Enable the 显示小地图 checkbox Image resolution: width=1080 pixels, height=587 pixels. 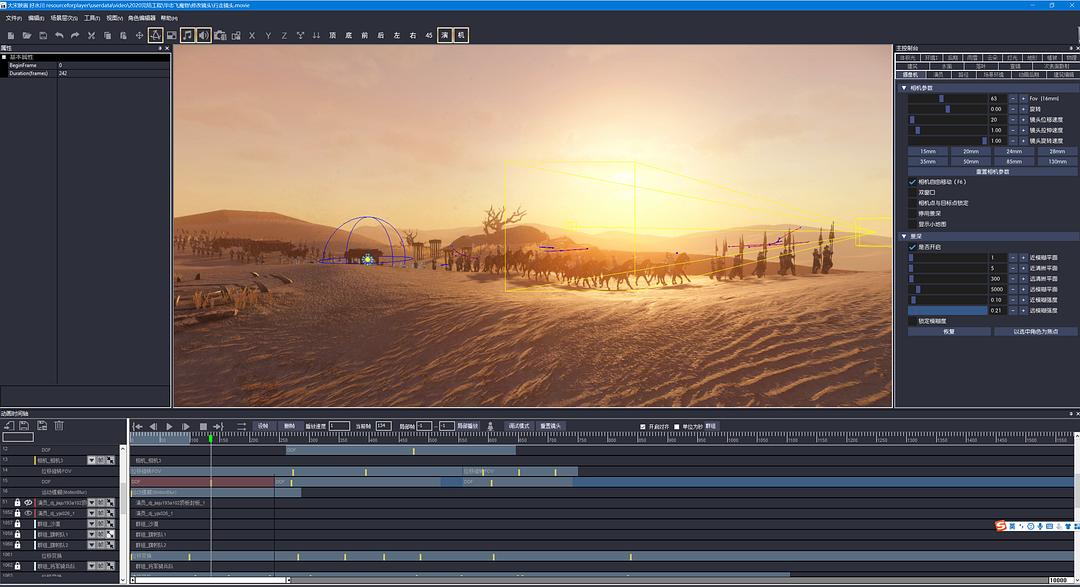[912, 223]
